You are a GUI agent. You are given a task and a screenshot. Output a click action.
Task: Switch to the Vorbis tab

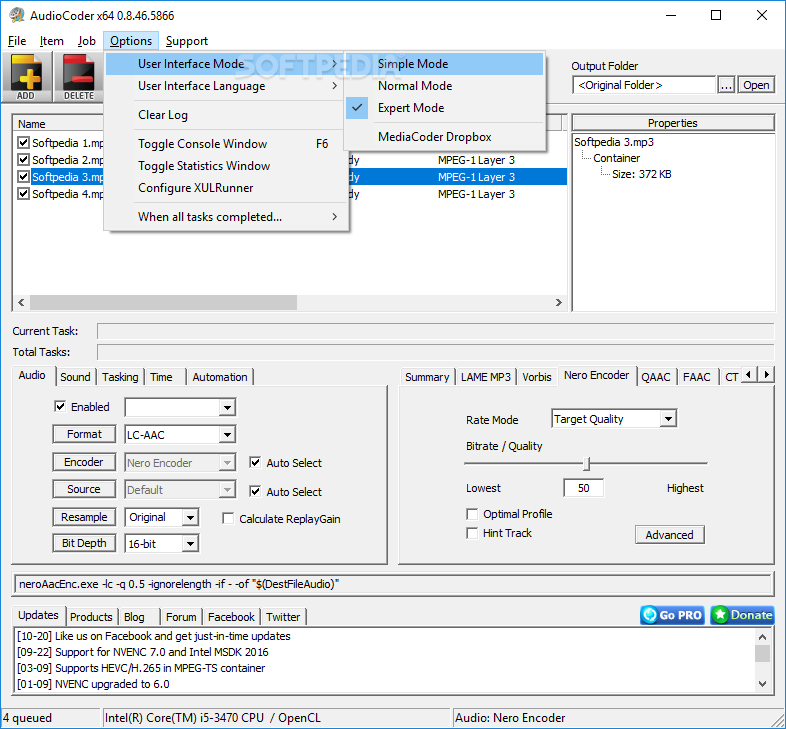point(536,377)
